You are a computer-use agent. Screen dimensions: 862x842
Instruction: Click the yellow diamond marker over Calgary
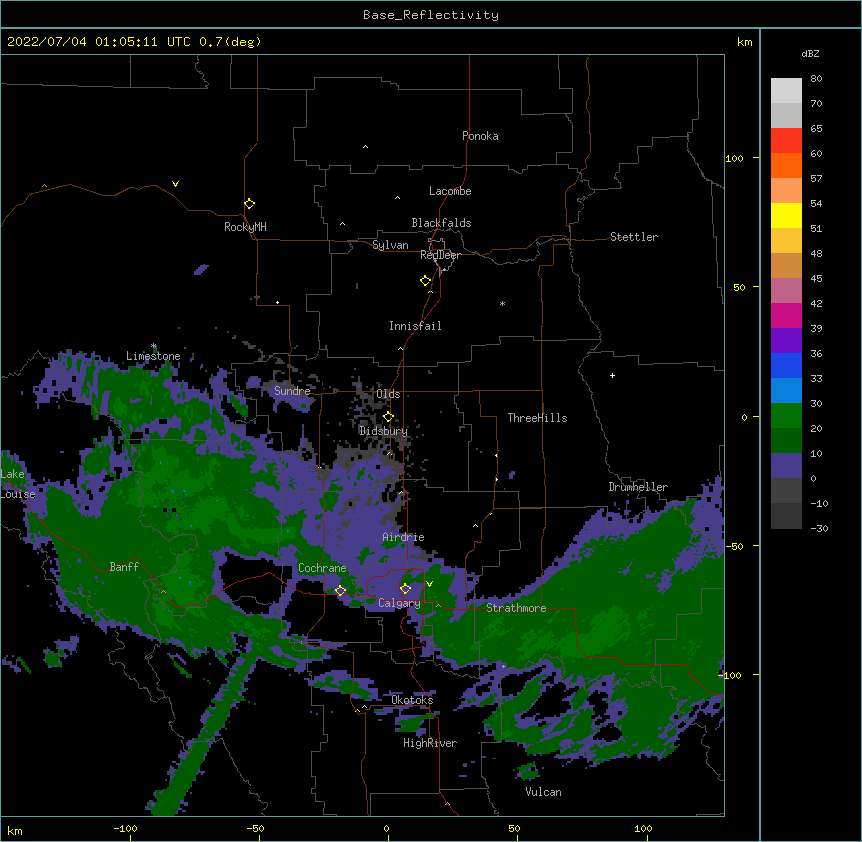point(405,589)
